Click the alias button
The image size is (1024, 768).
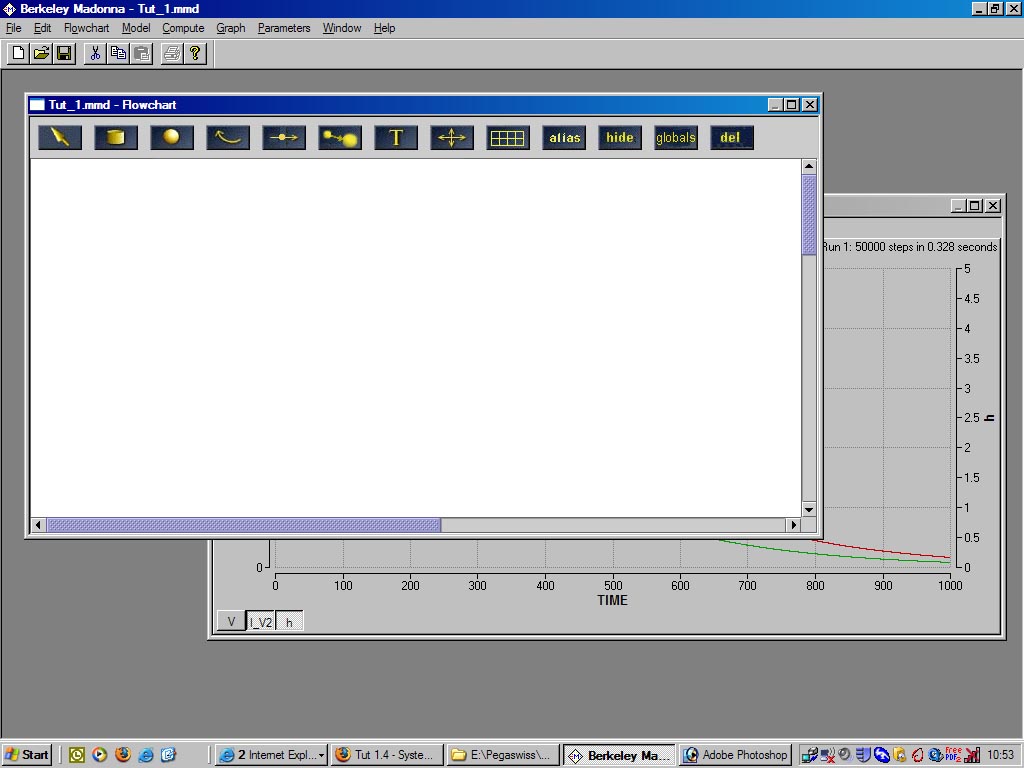(x=564, y=138)
